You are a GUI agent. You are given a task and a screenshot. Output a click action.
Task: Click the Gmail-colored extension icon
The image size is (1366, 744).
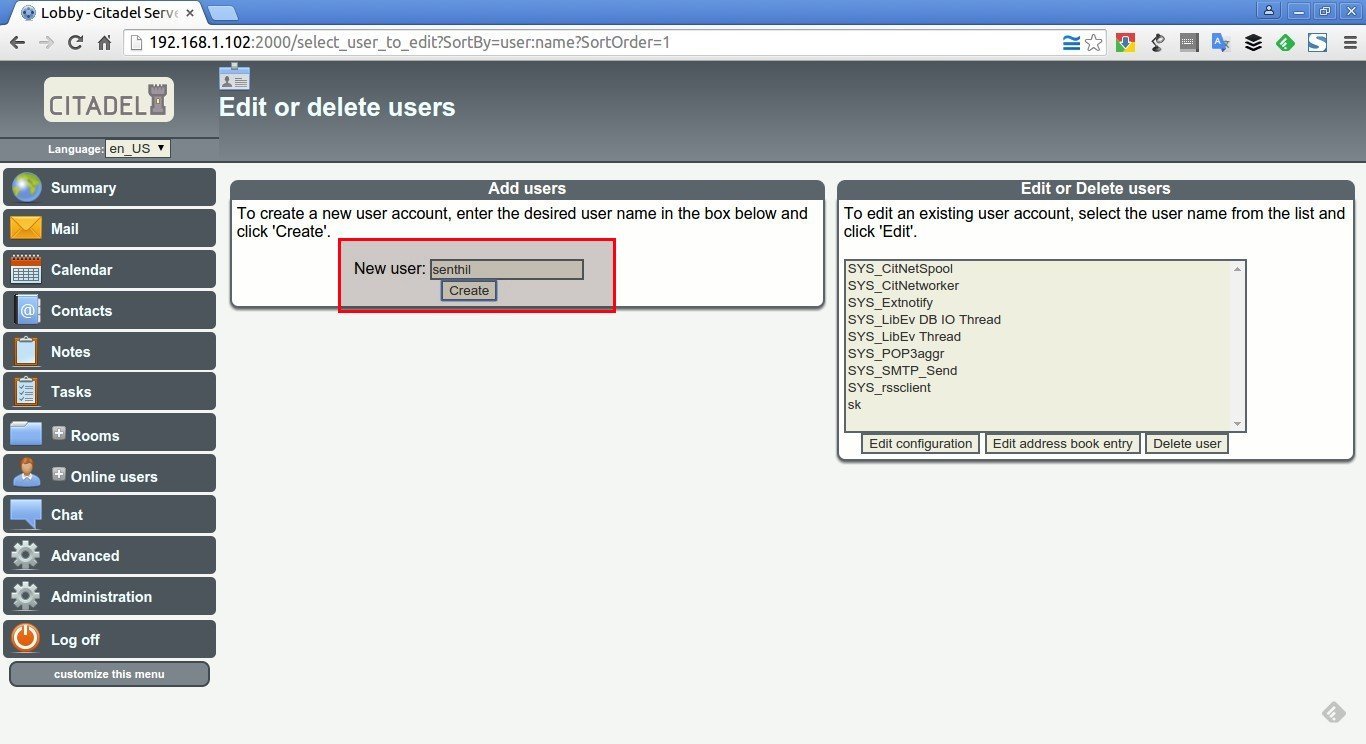point(1125,43)
